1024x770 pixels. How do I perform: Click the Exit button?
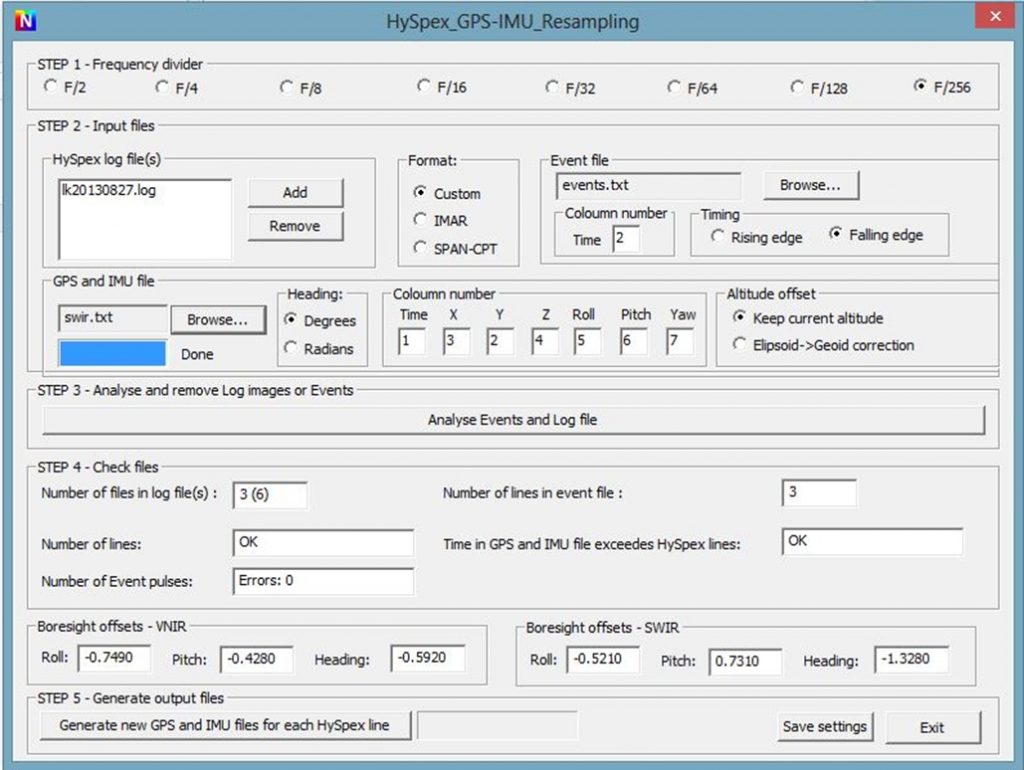tap(932, 727)
